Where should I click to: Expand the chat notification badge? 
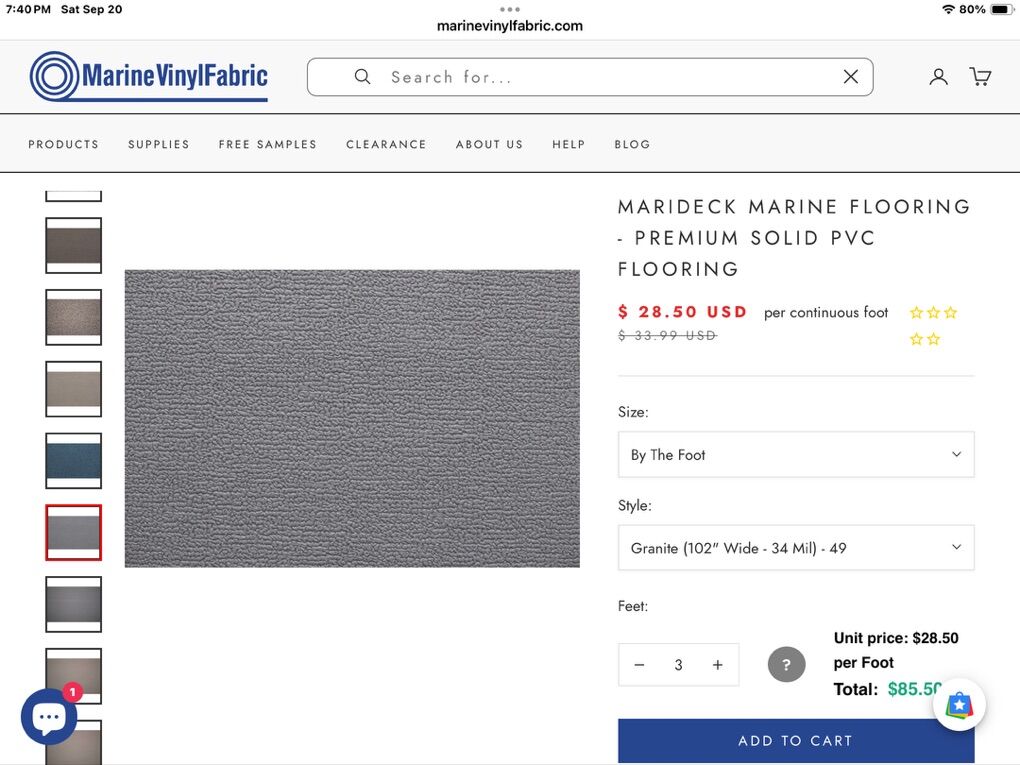click(72, 692)
